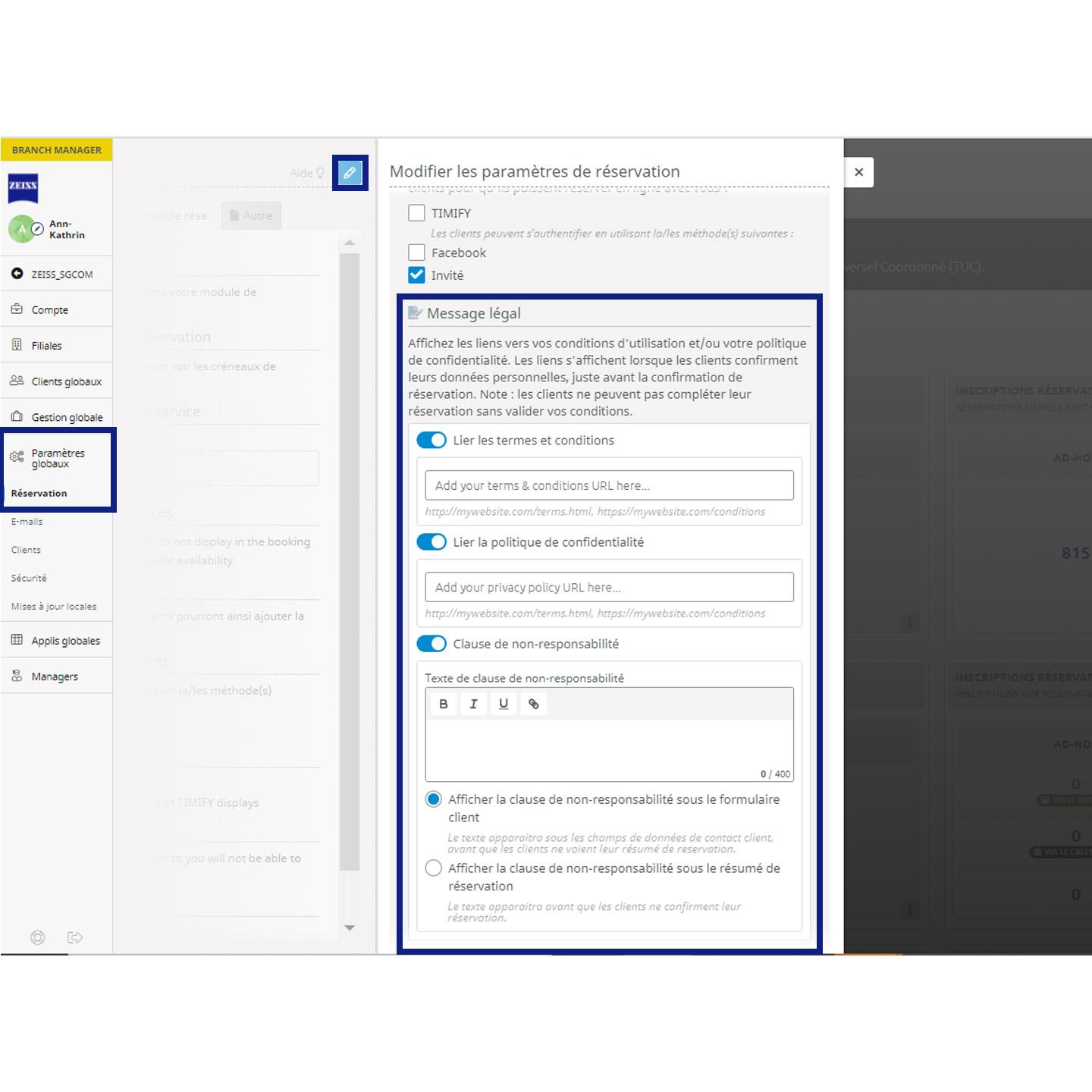This screenshot has height=1092, width=1092.
Task: Toggle off Clause de non-responsabilité
Action: point(431,643)
